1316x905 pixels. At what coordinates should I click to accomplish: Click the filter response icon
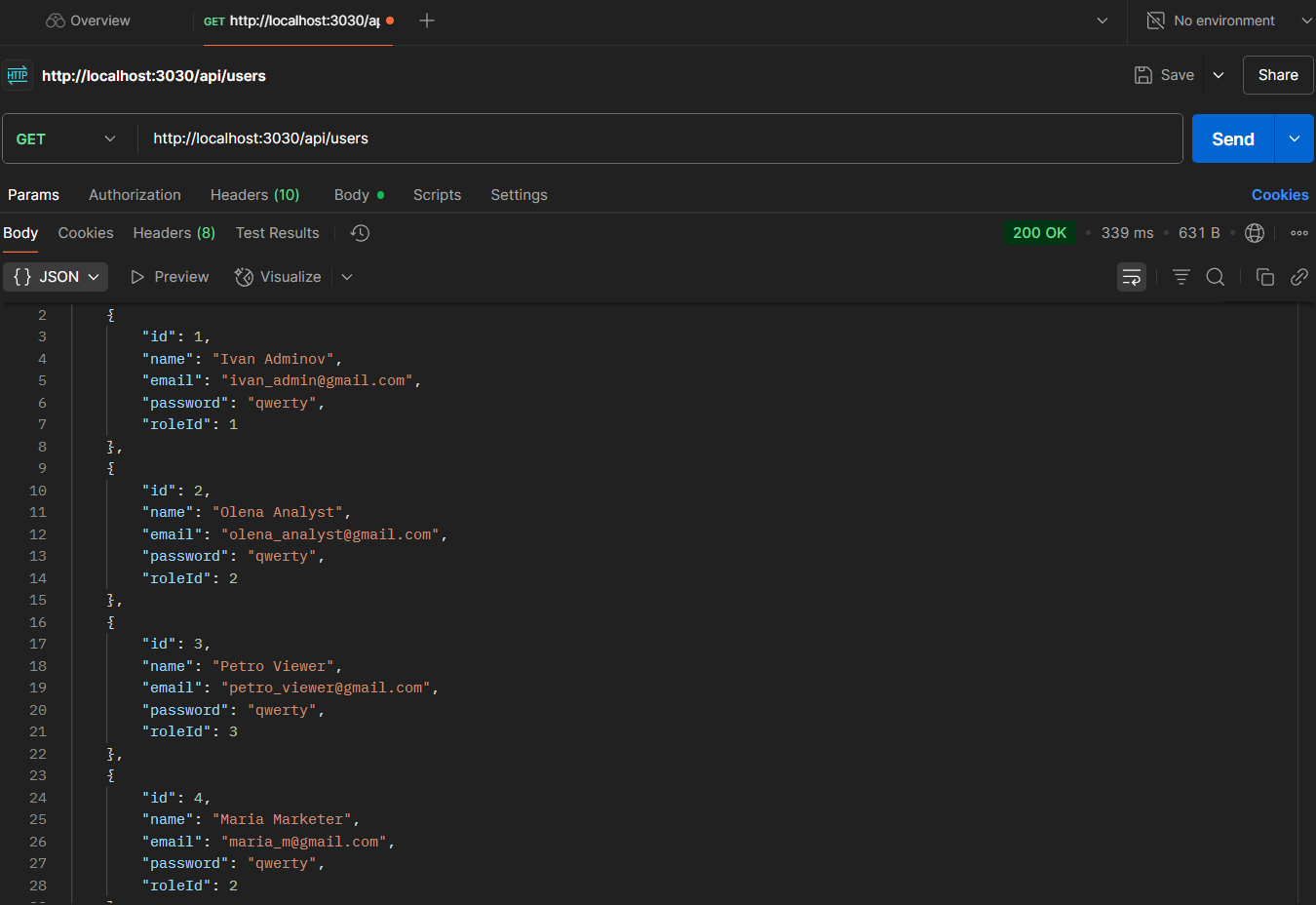(1181, 277)
